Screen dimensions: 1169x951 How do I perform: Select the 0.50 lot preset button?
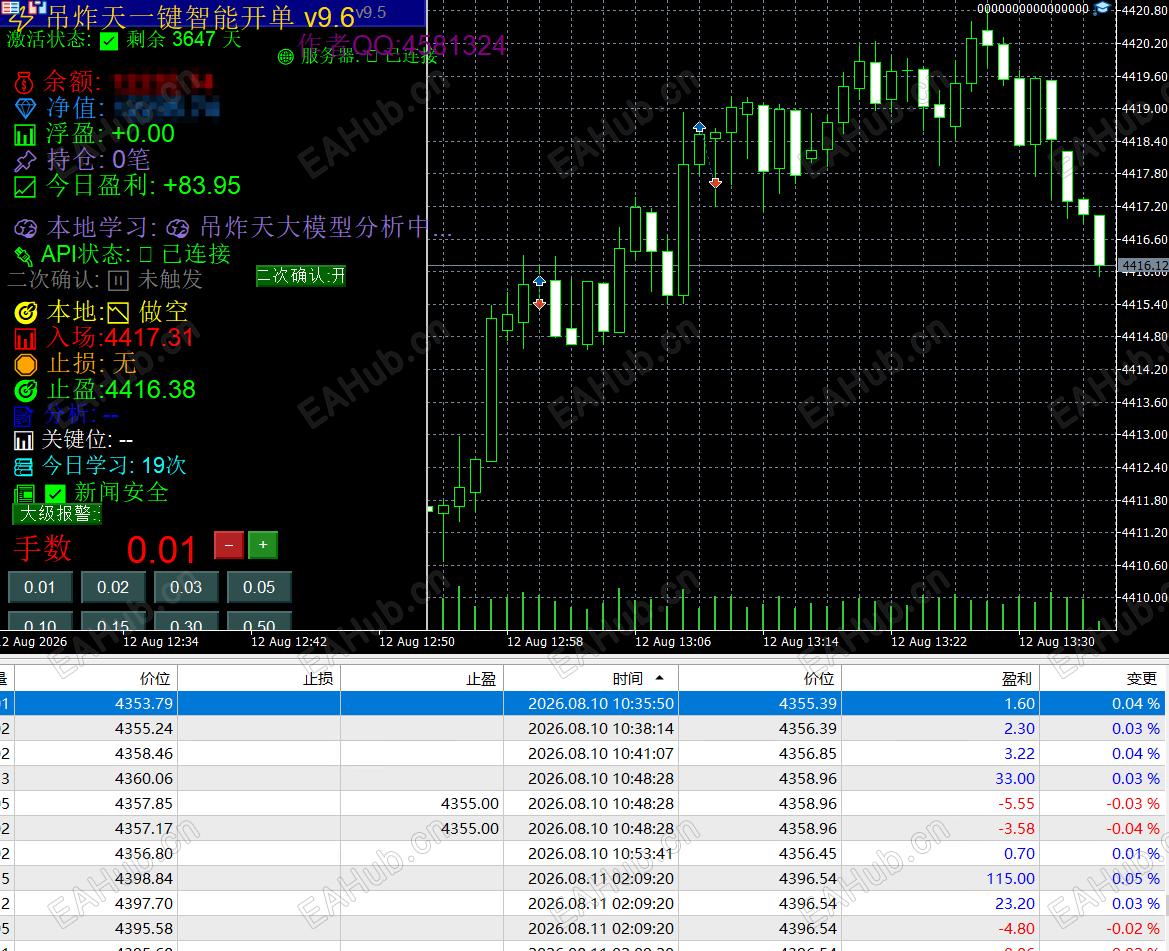point(259,622)
